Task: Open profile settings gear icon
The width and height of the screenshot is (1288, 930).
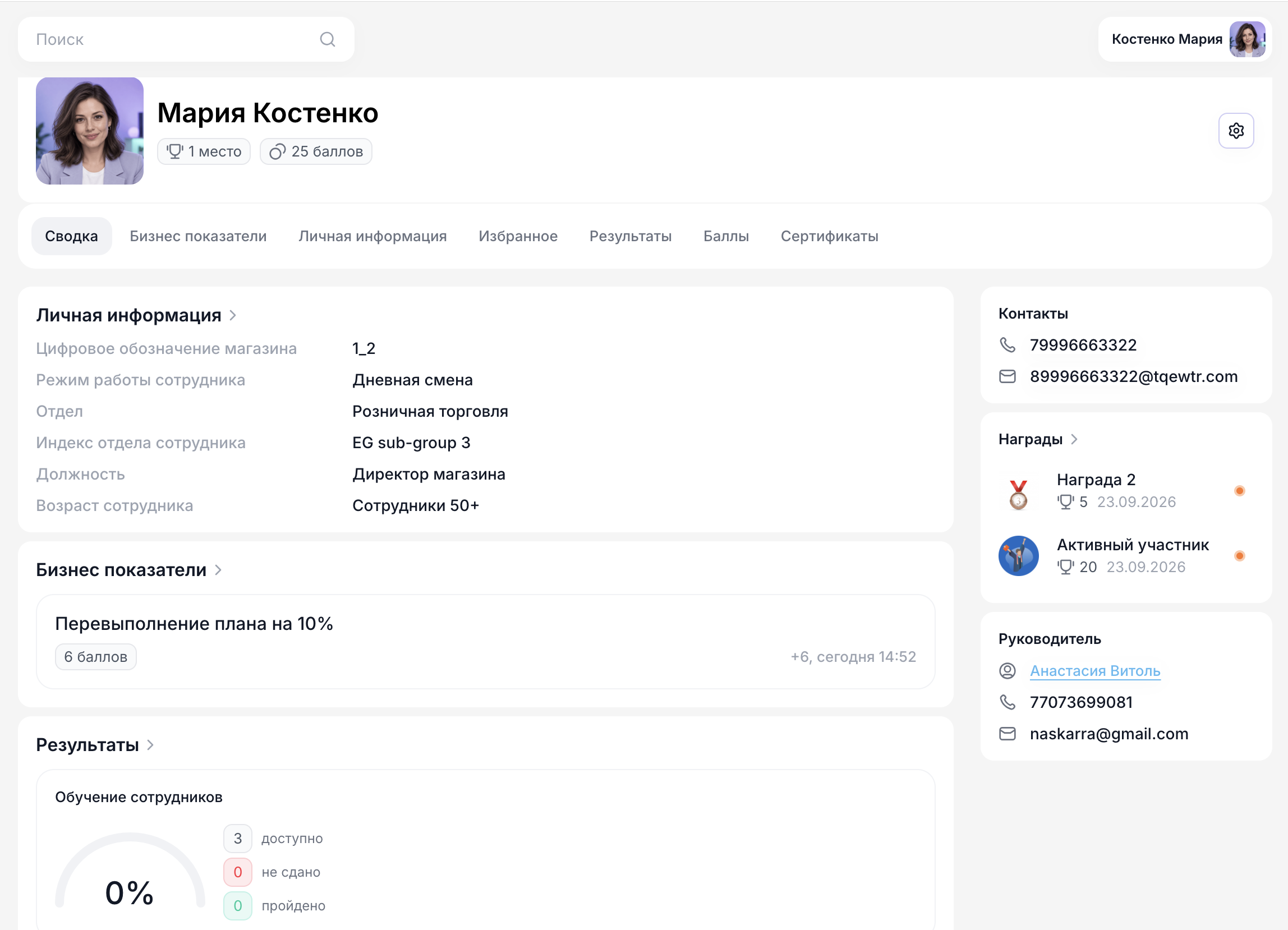Action: [1236, 131]
